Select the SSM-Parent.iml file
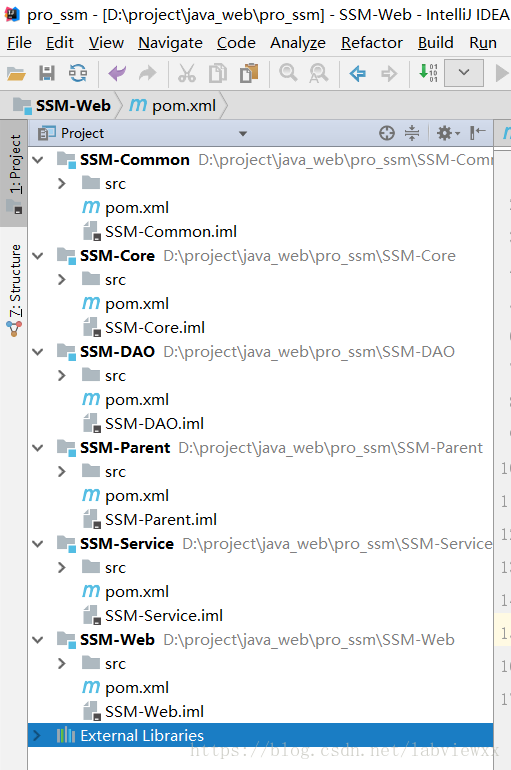The width and height of the screenshot is (511, 770). (x=150, y=520)
